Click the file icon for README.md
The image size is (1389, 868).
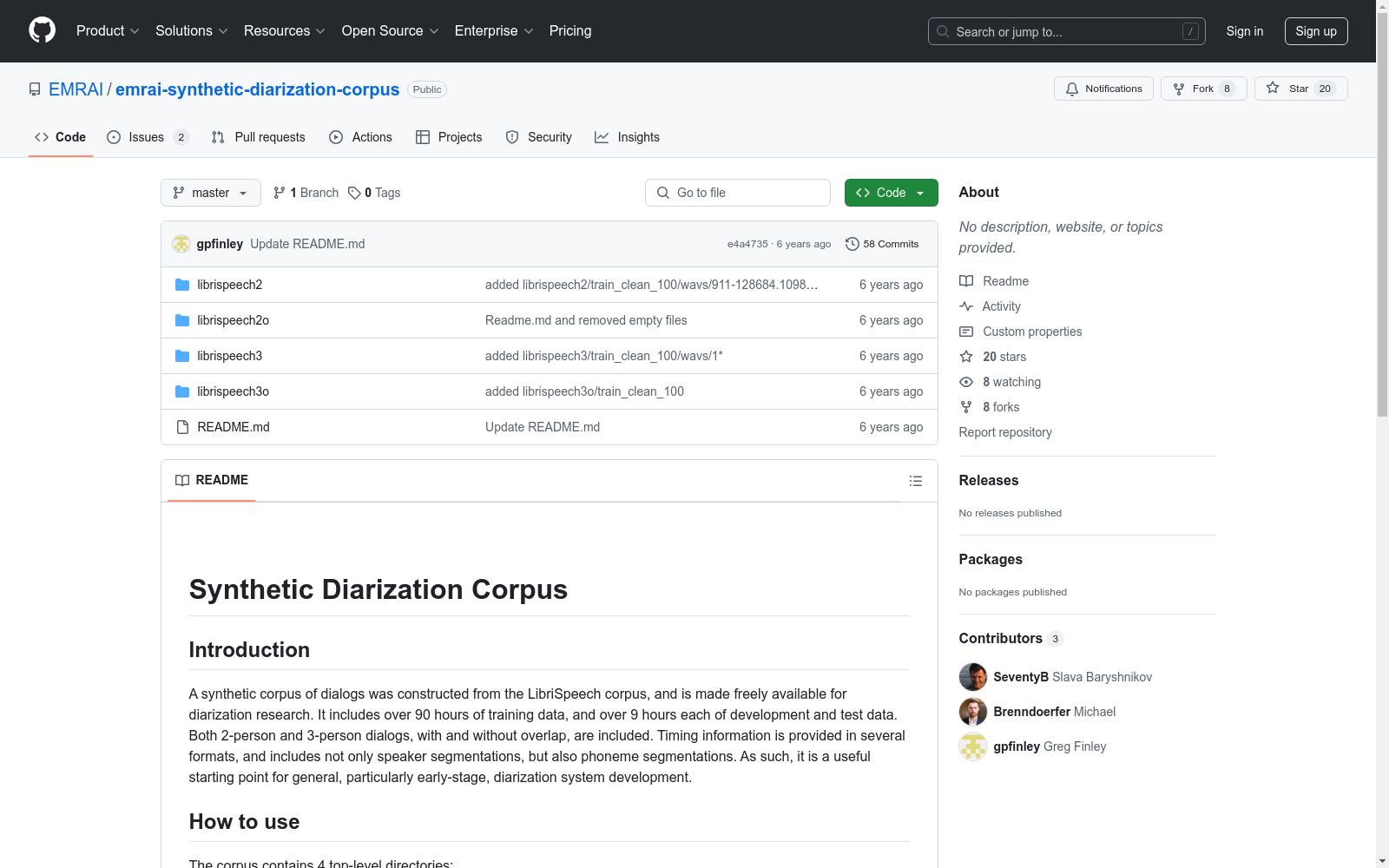(x=182, y=427)
